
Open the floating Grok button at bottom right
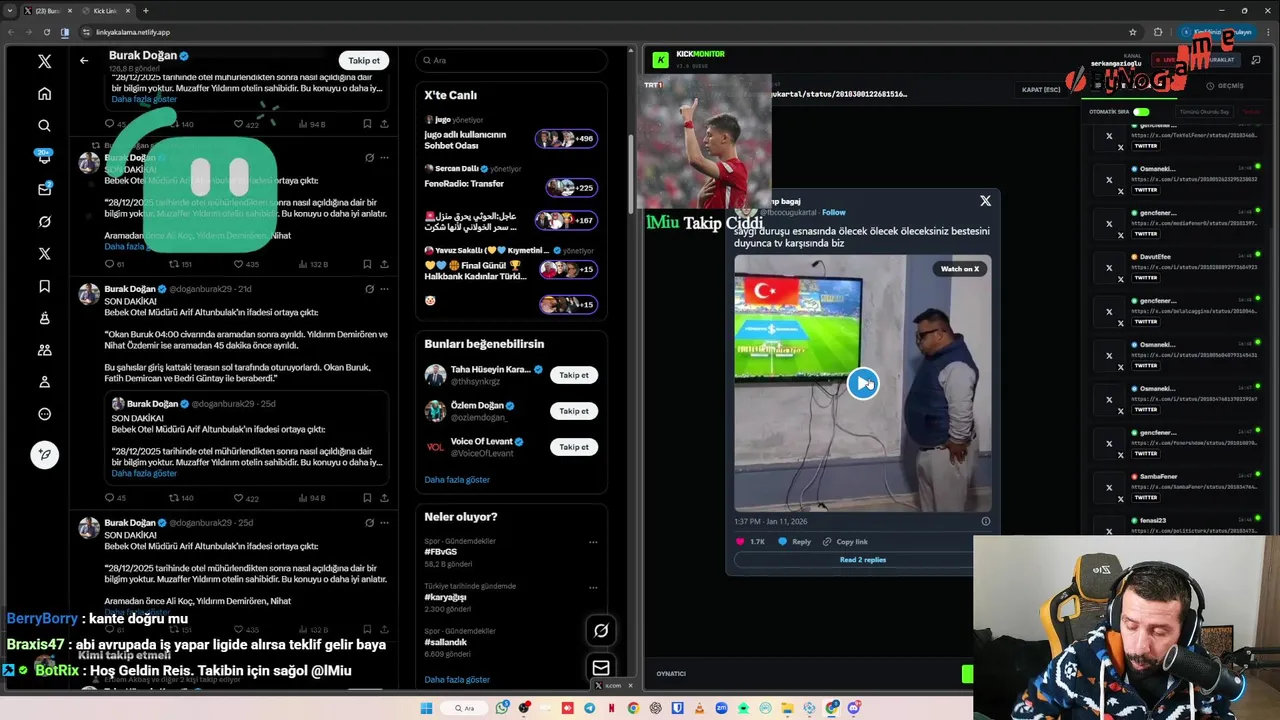[x=601, y=630]
